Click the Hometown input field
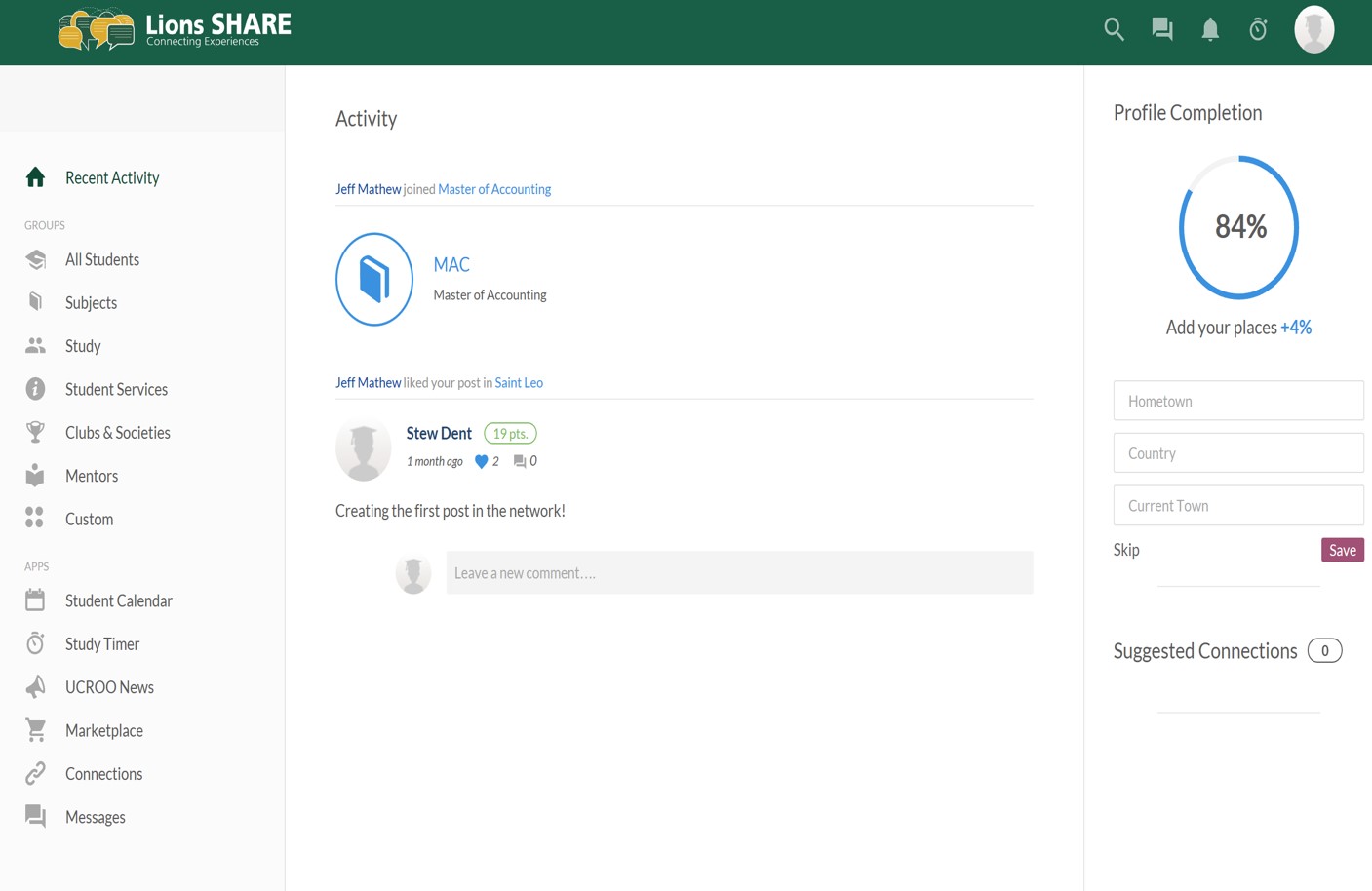 tap(1237, 401)
